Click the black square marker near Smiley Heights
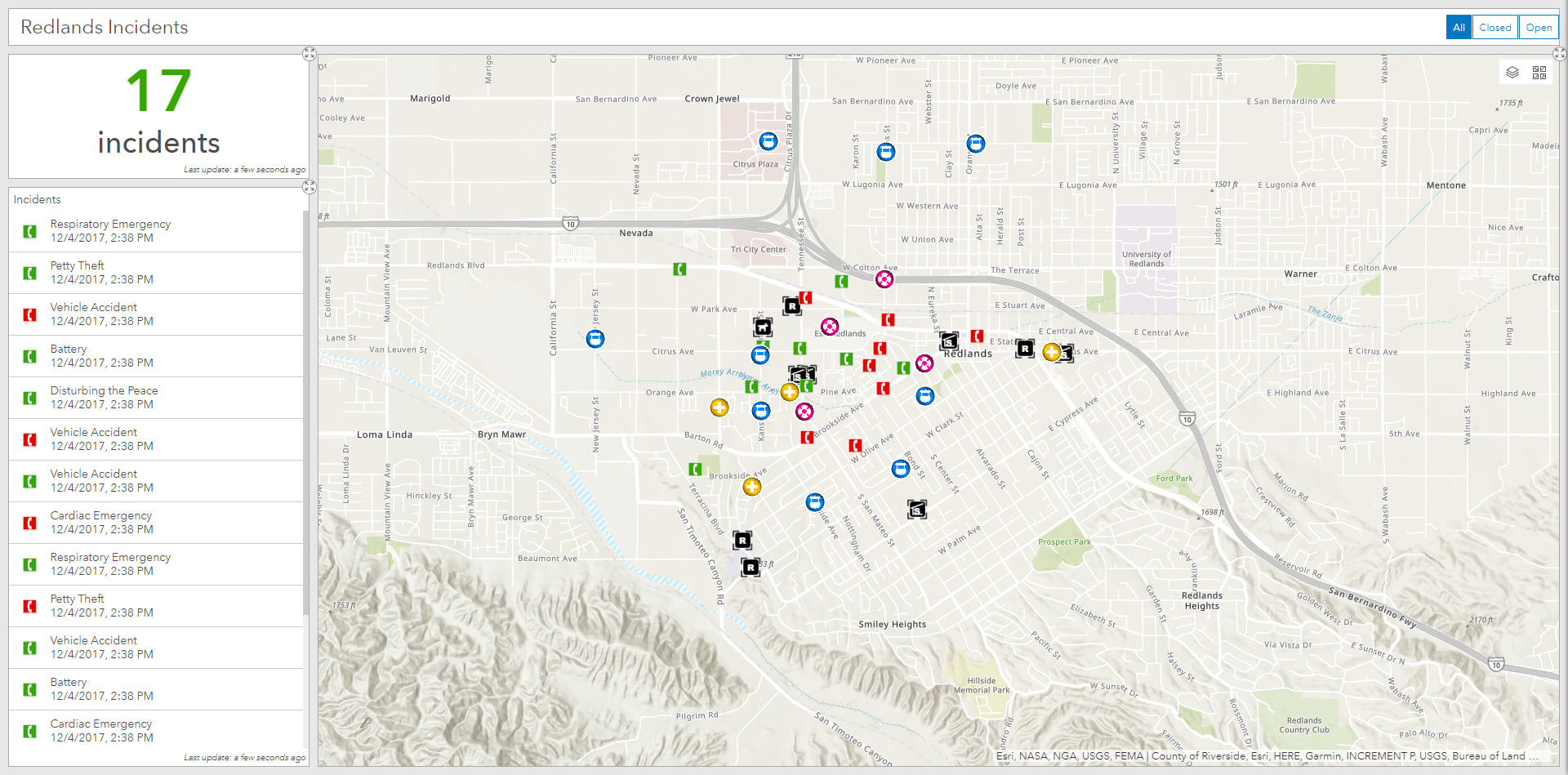This screenshot has height=775, width=1568. tap(916, 509)
